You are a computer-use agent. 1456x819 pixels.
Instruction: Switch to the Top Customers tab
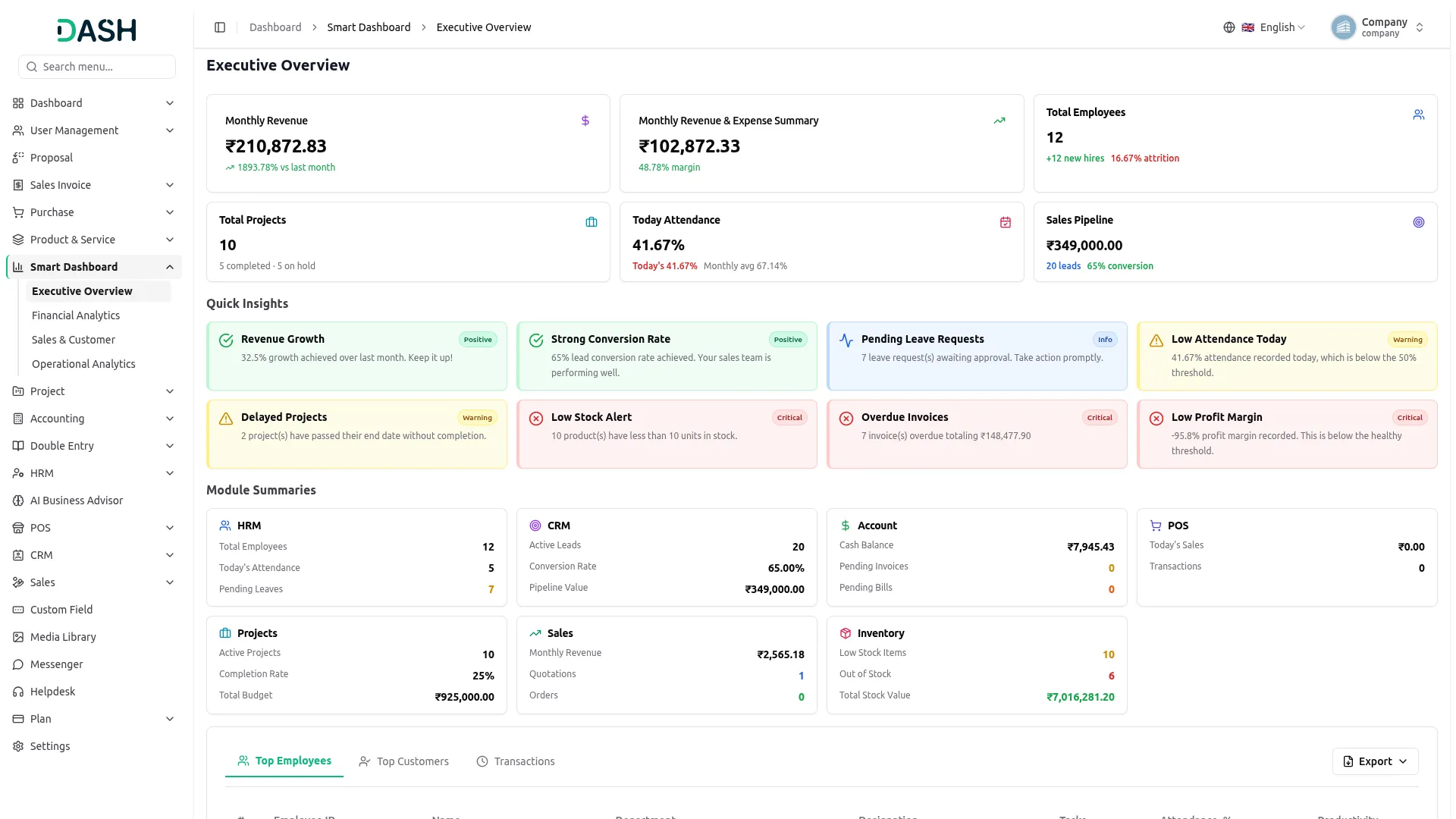[404, 761]
